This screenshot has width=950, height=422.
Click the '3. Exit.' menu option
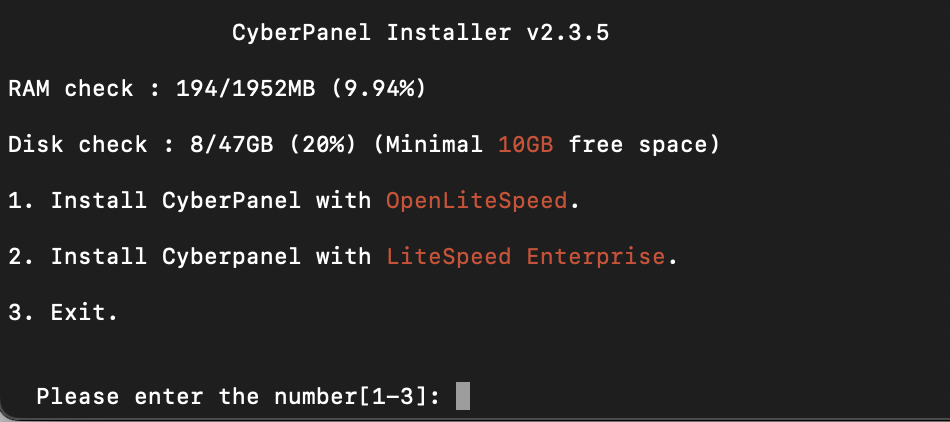tap(63, 312)
